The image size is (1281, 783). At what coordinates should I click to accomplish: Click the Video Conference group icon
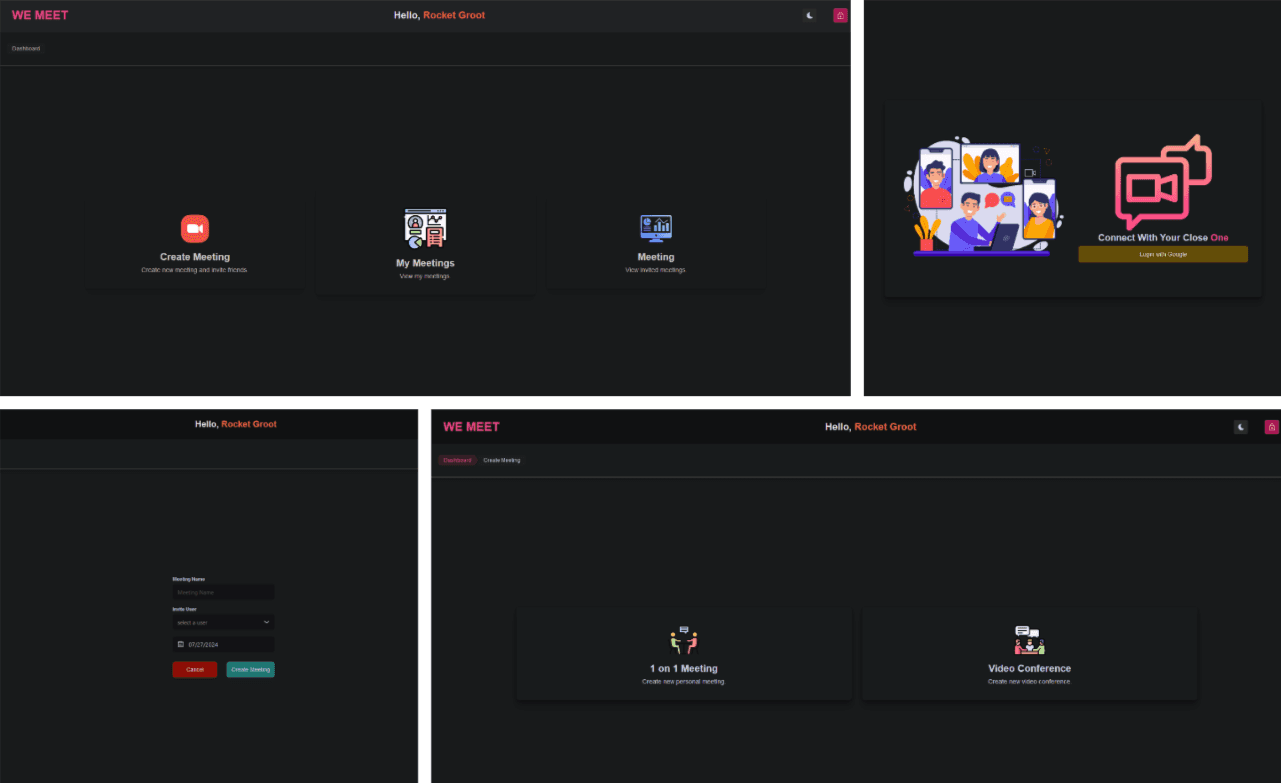click(x=1029, y=640)
